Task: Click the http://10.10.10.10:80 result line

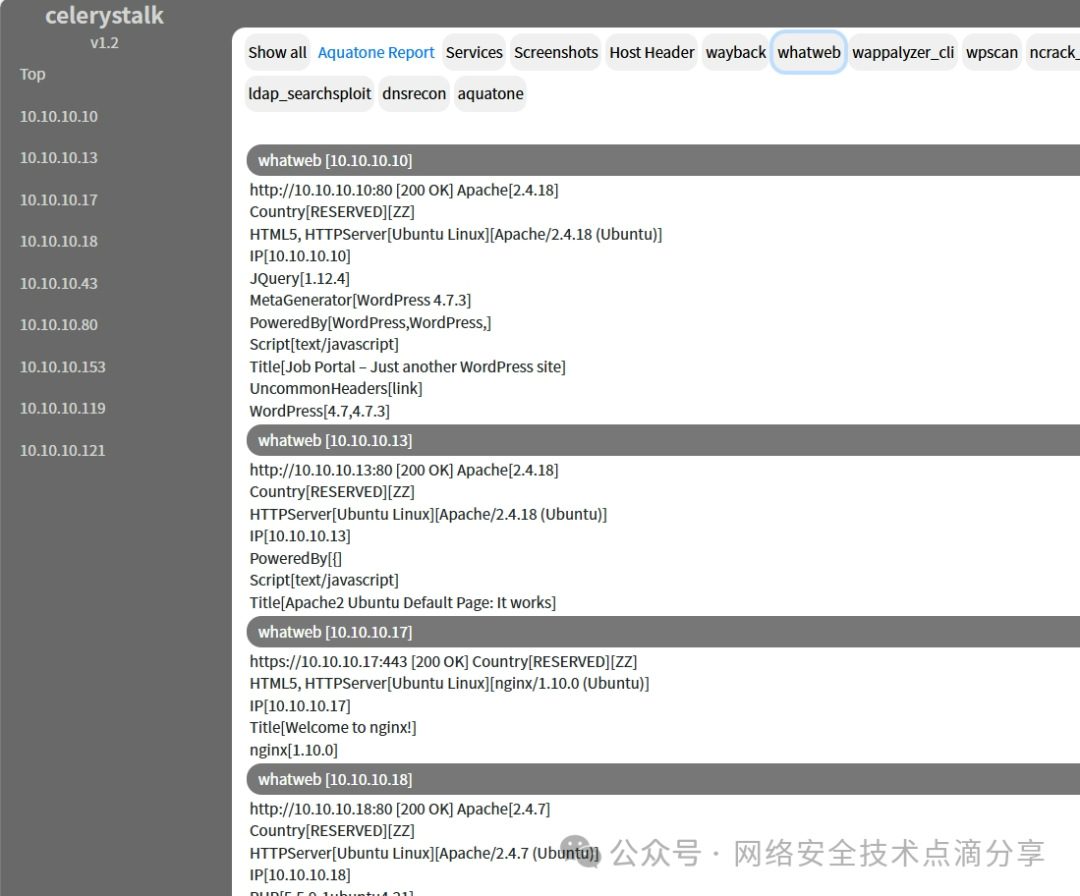Action: pyautogui.click(x=404, y=190)
